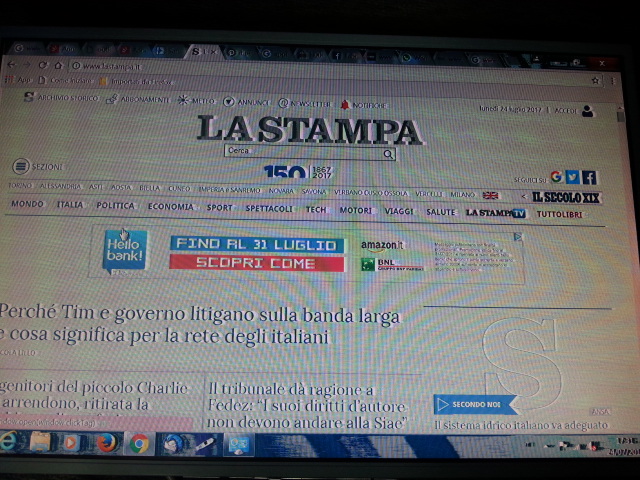Open the Motori section

point(356,211)
